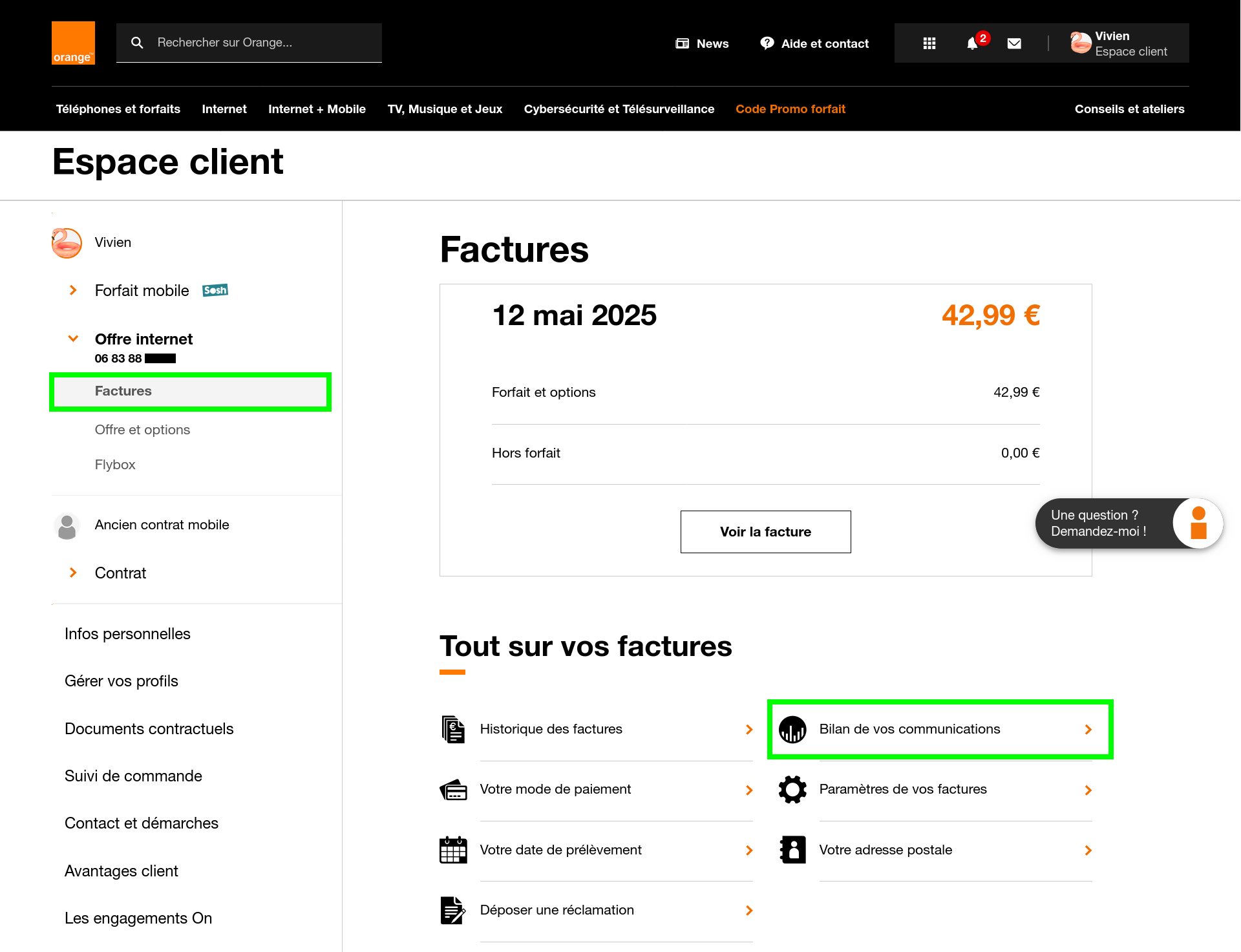
Task: Open Infos personnelles
Action: [x=127, y=634]
